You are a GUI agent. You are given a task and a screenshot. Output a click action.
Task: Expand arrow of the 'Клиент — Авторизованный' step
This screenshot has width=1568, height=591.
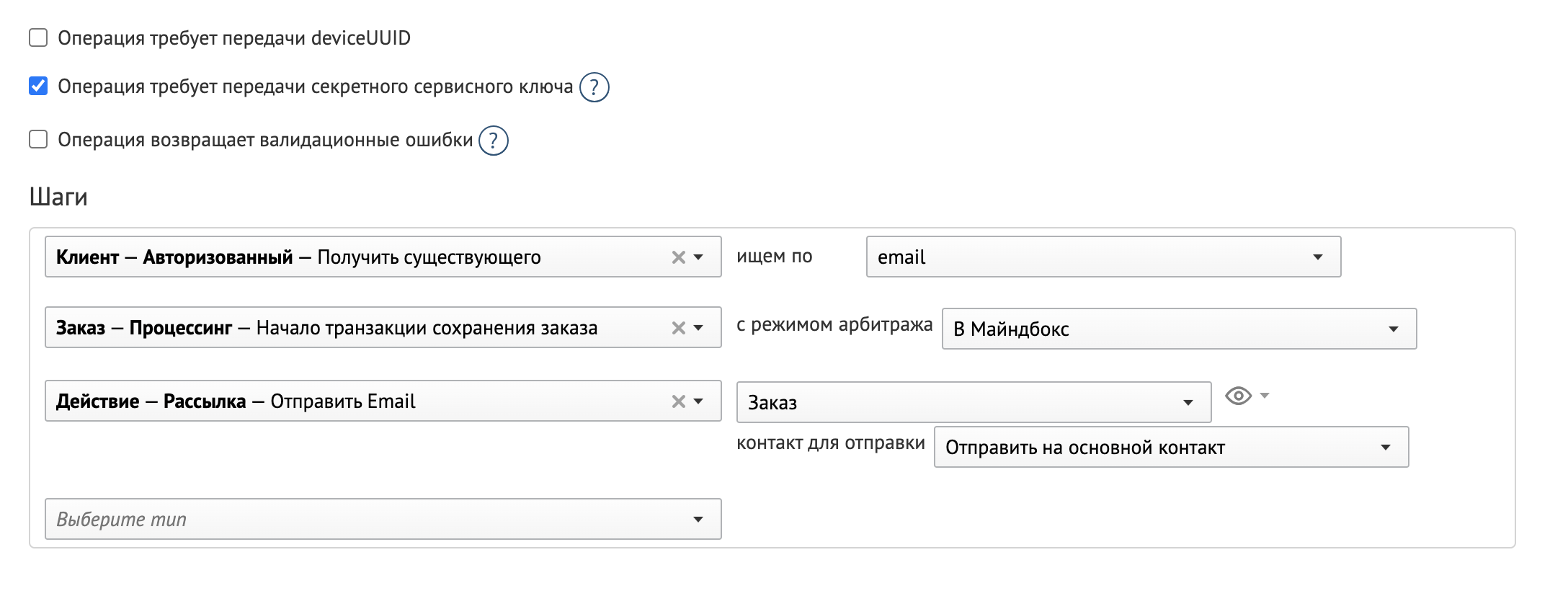698,257
